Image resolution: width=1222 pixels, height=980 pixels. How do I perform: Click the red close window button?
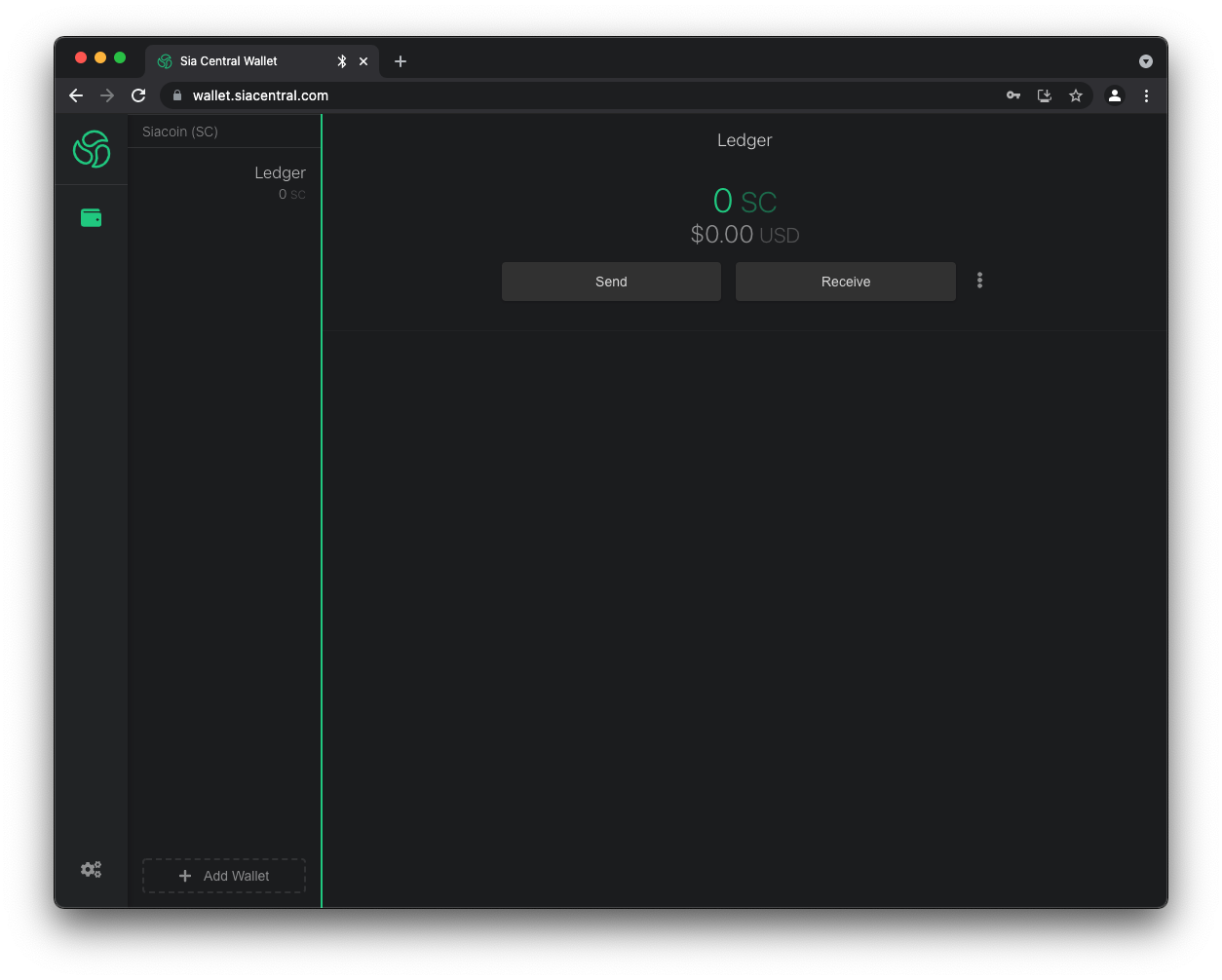[x=81, y=57]
